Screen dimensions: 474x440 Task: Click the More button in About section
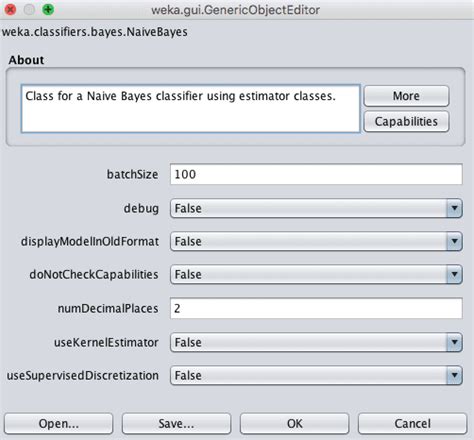coord(406,96)
